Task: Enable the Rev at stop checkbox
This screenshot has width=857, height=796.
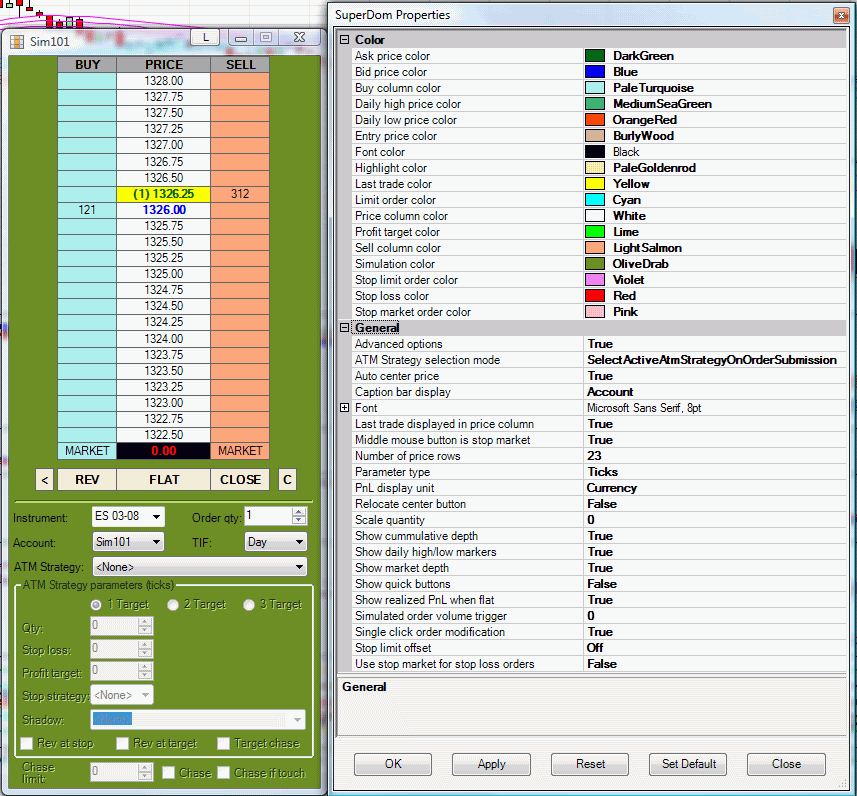Action: point(26,743)
